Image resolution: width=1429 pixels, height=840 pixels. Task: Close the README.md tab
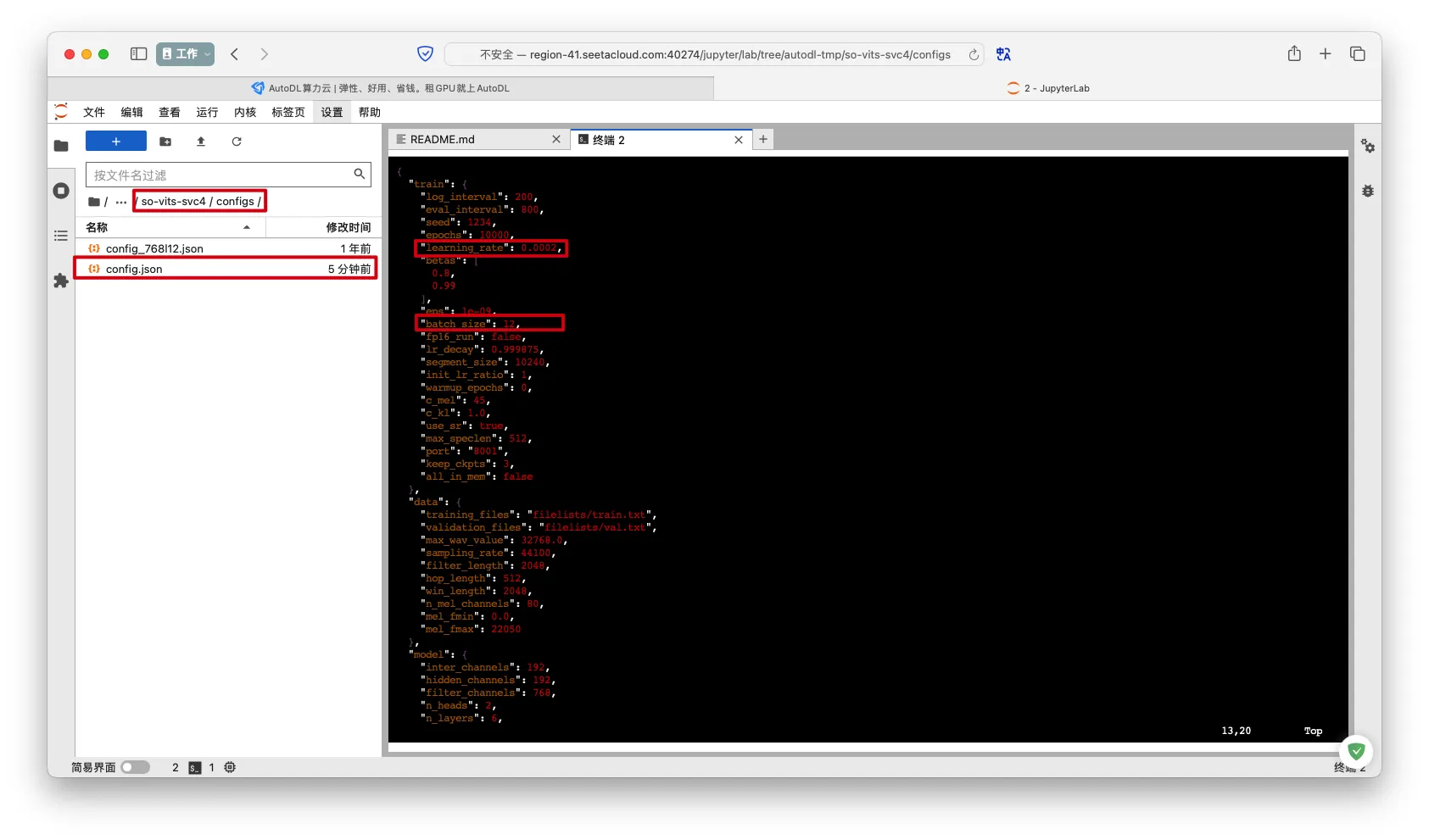(556, 139)
